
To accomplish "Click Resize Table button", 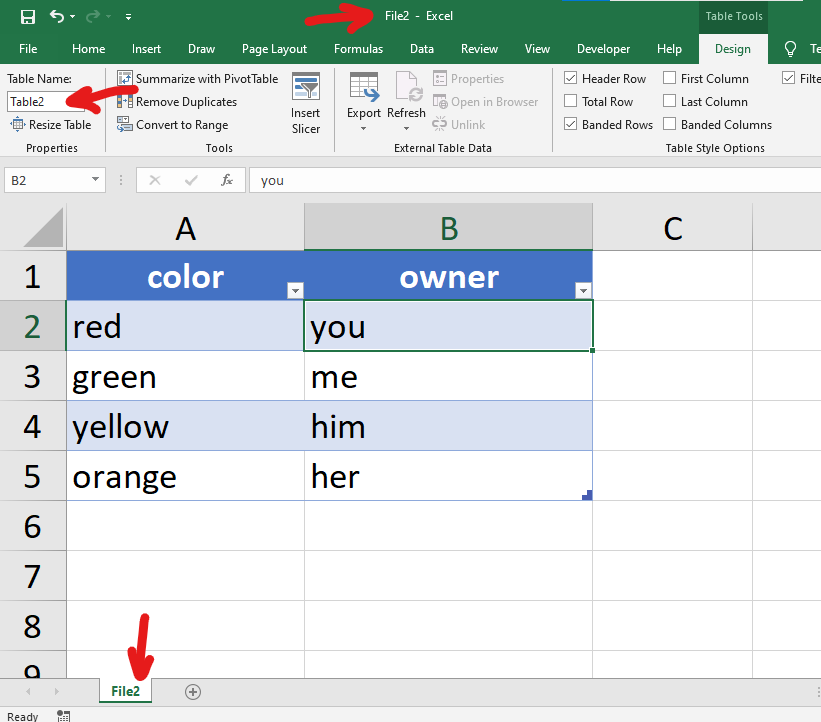I will pos(51,125).
